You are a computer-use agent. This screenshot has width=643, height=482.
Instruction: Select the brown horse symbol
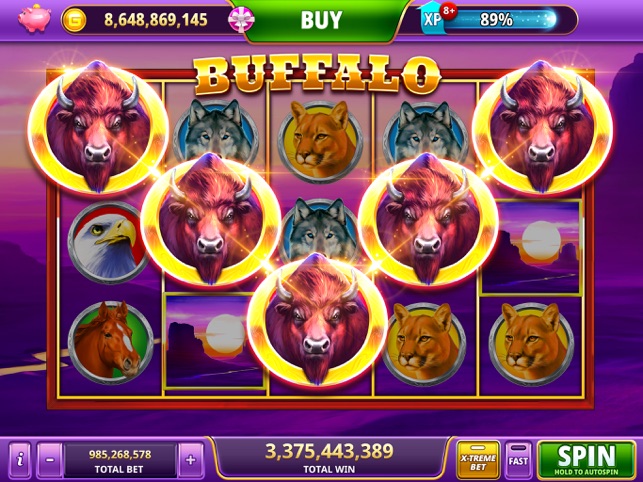tap(110, 343)
